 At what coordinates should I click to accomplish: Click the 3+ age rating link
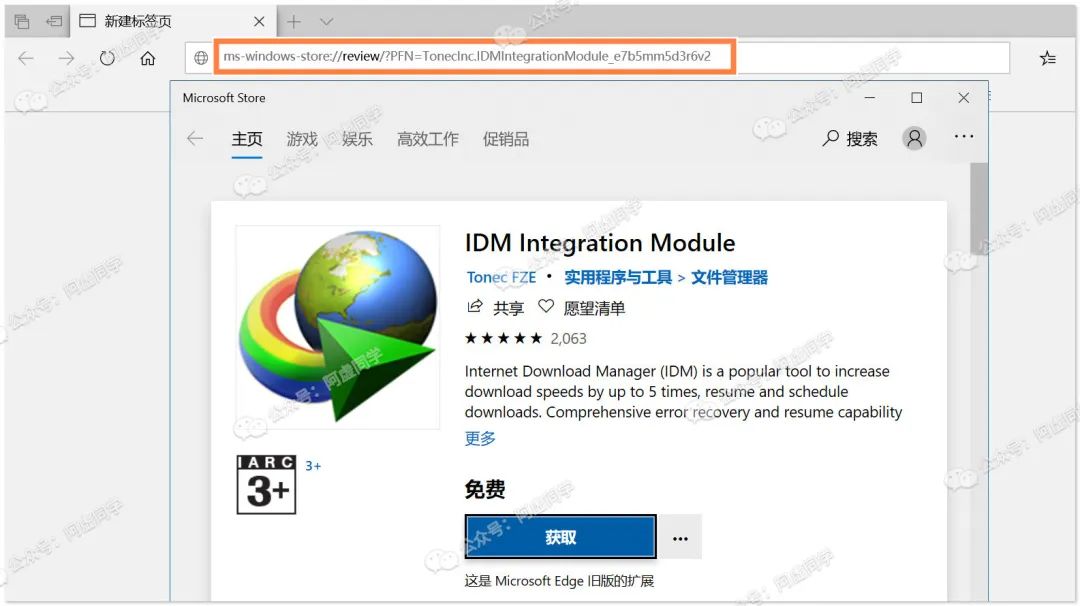point(313,466)
